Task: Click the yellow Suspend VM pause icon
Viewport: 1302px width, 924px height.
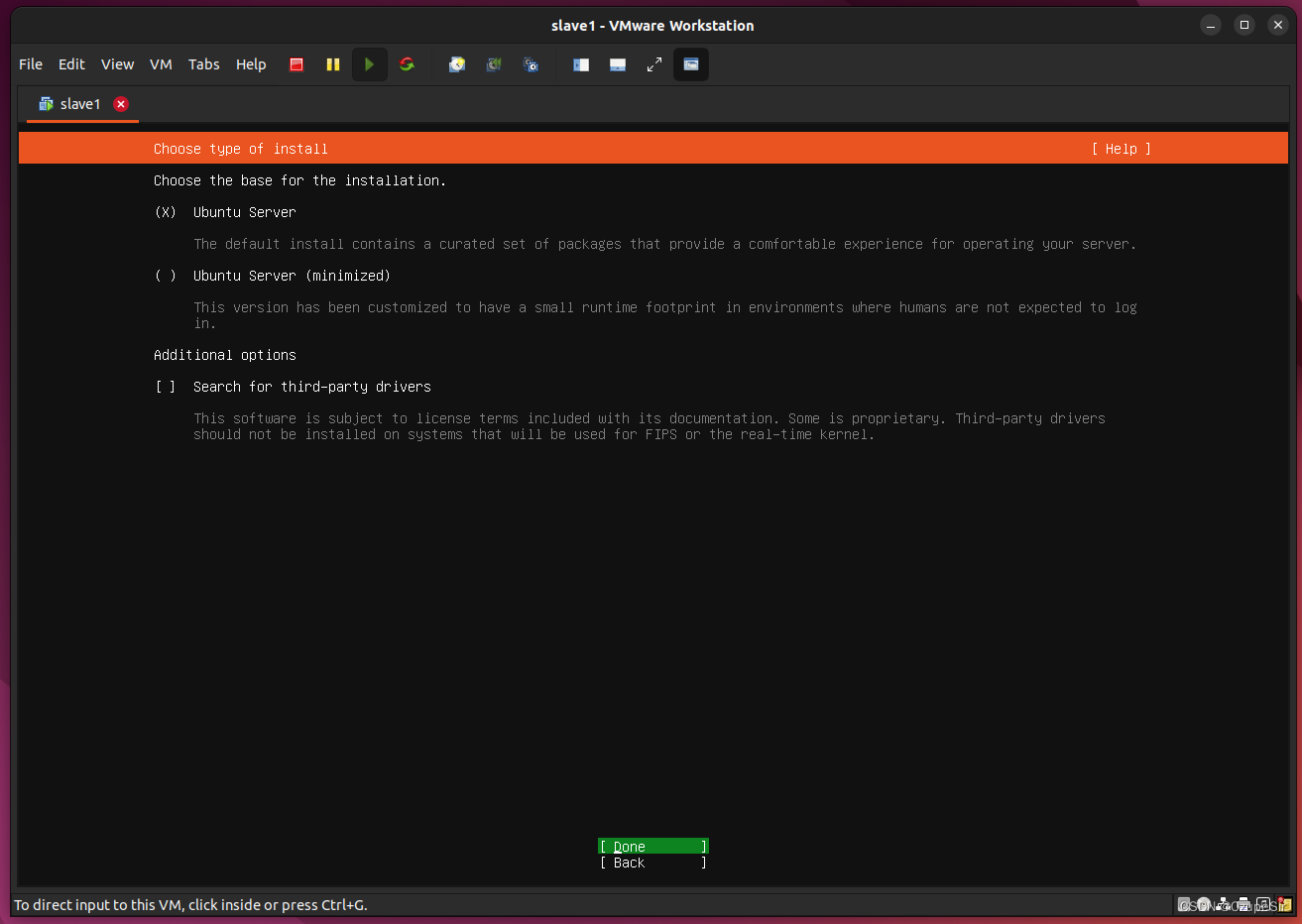Action: pos(333,64)
